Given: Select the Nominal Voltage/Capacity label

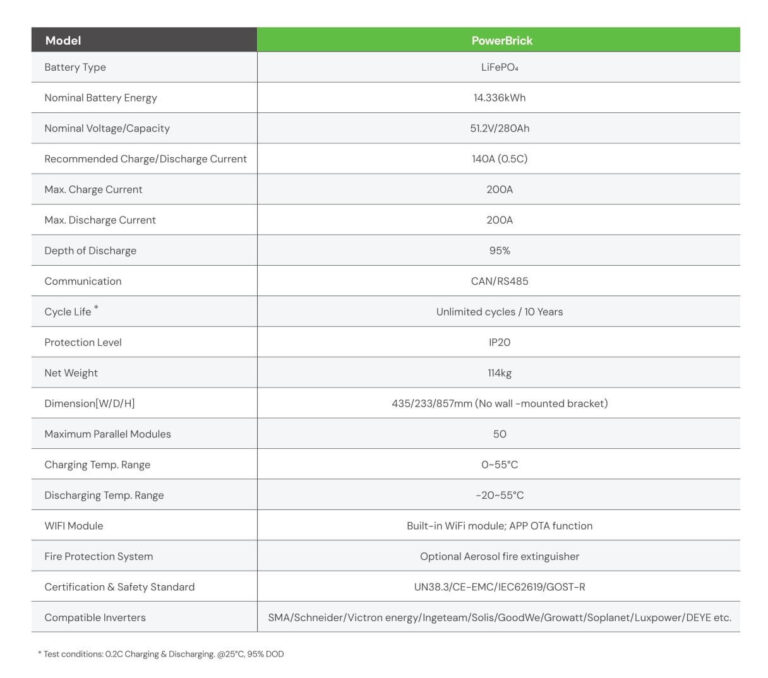Looking at the screenshot, I should (x=107, y=128).
